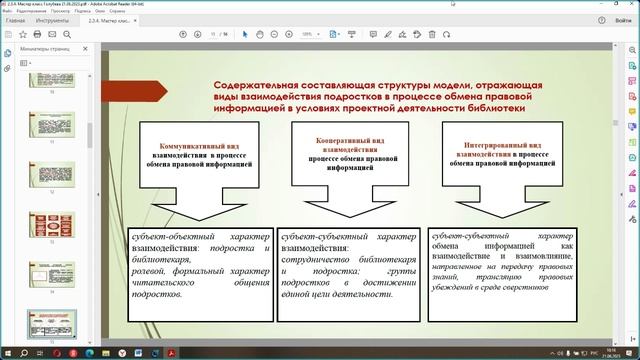Select the arrow selection tool

[x=245, y=35]
